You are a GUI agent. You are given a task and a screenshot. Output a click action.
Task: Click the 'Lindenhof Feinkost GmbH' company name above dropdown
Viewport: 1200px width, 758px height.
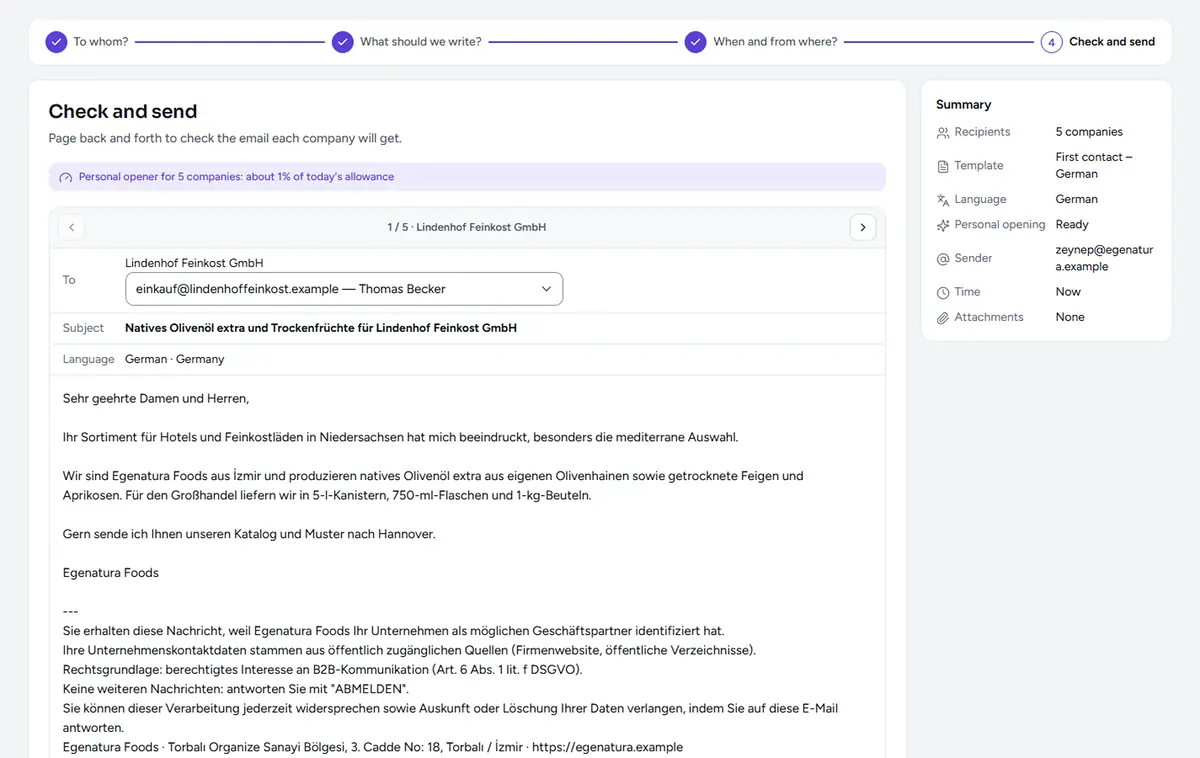194,263
